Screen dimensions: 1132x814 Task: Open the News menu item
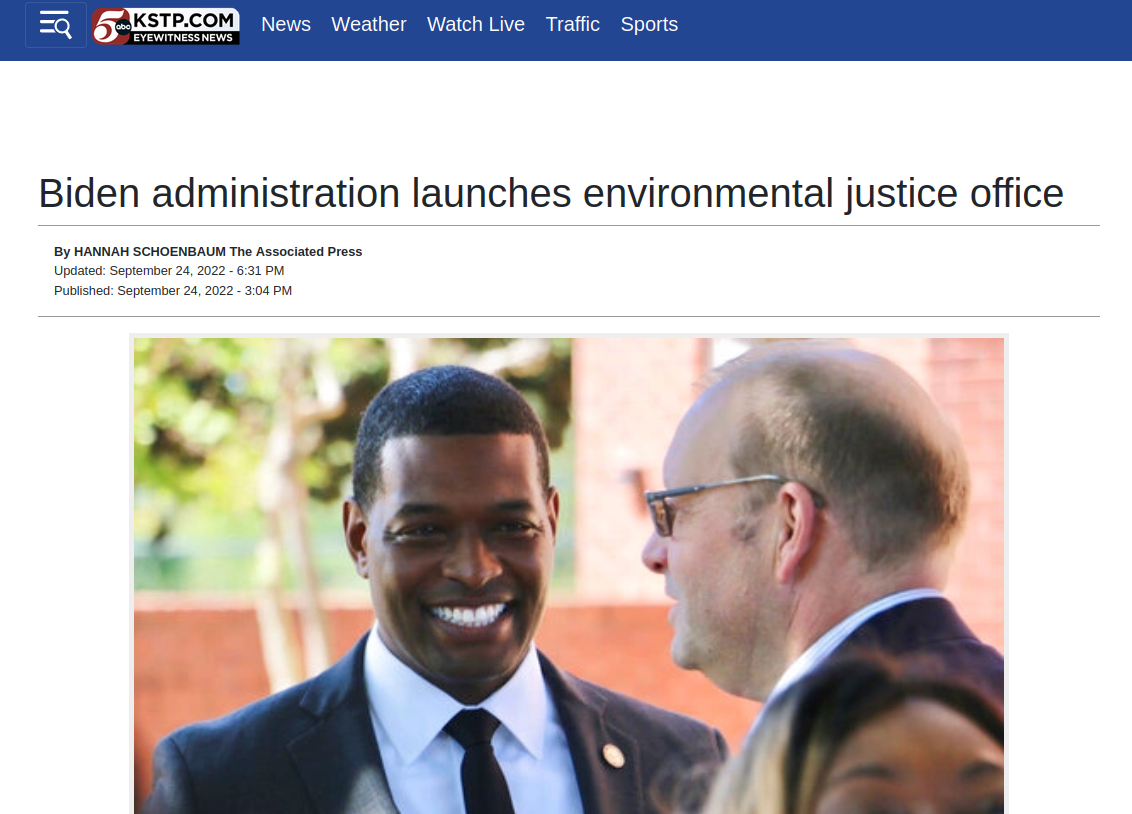[x=286, y=25]
